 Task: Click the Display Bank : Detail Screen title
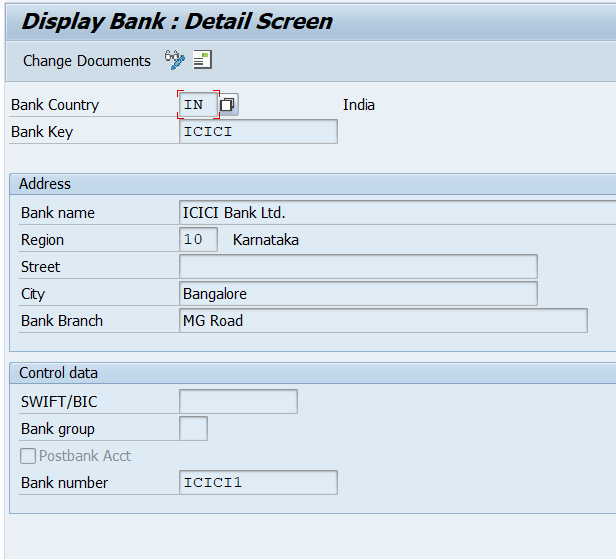pos(177,21)
